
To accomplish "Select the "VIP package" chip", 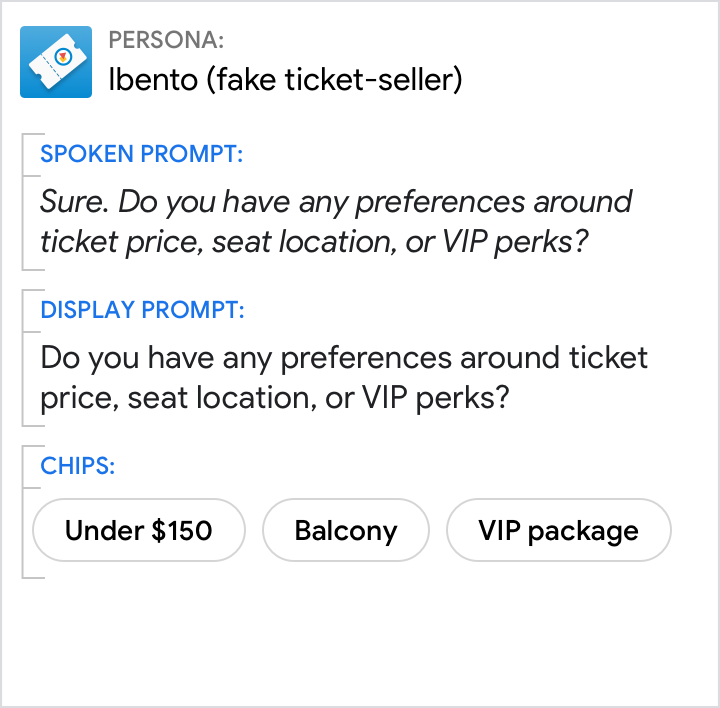I will (x=558, y=530).
